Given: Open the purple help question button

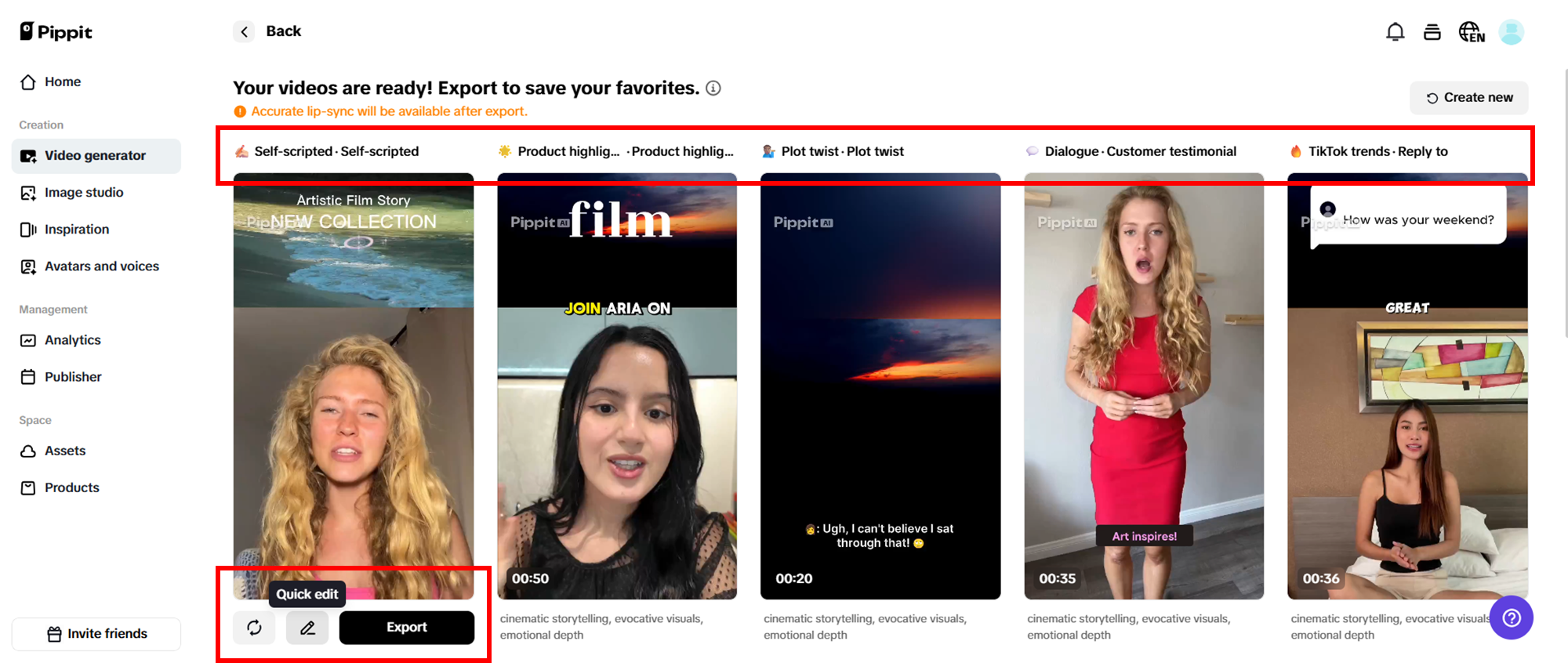Looking at the screenshot, I should (1511, 618).
